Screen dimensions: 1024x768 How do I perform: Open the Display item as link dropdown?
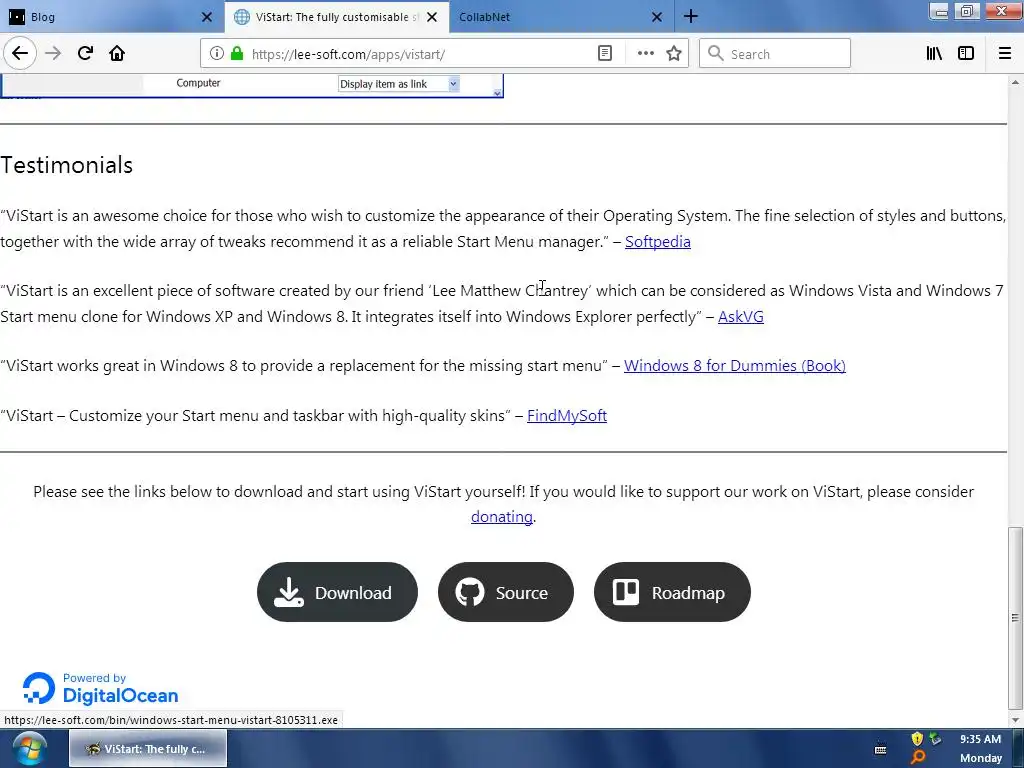(399, 84)
